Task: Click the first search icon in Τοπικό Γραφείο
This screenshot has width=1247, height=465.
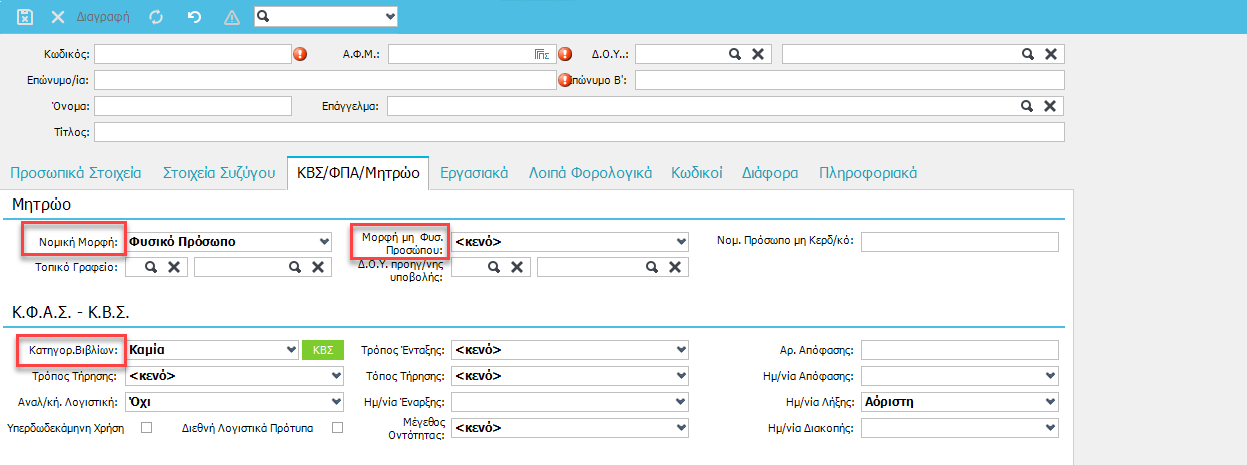Action: click(x=150, y=267)
